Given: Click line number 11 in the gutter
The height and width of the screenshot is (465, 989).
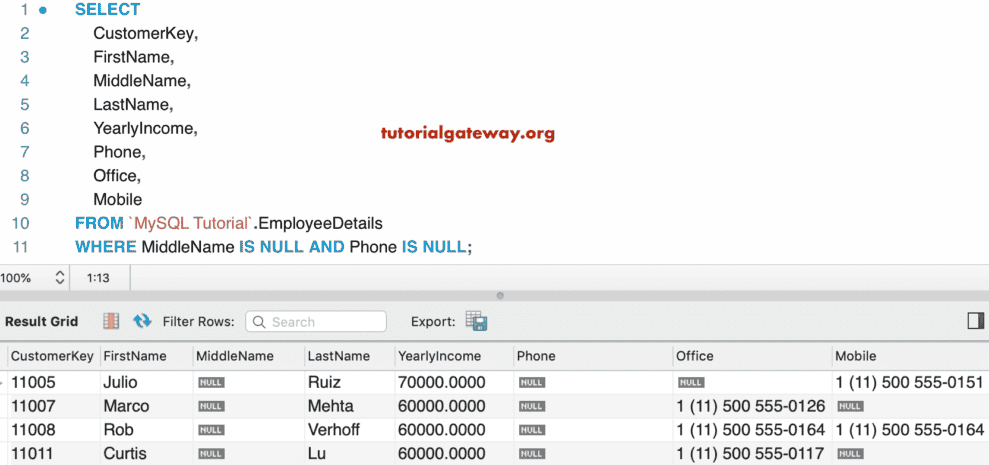Looking at the screenshot, I should click(21, 247).
